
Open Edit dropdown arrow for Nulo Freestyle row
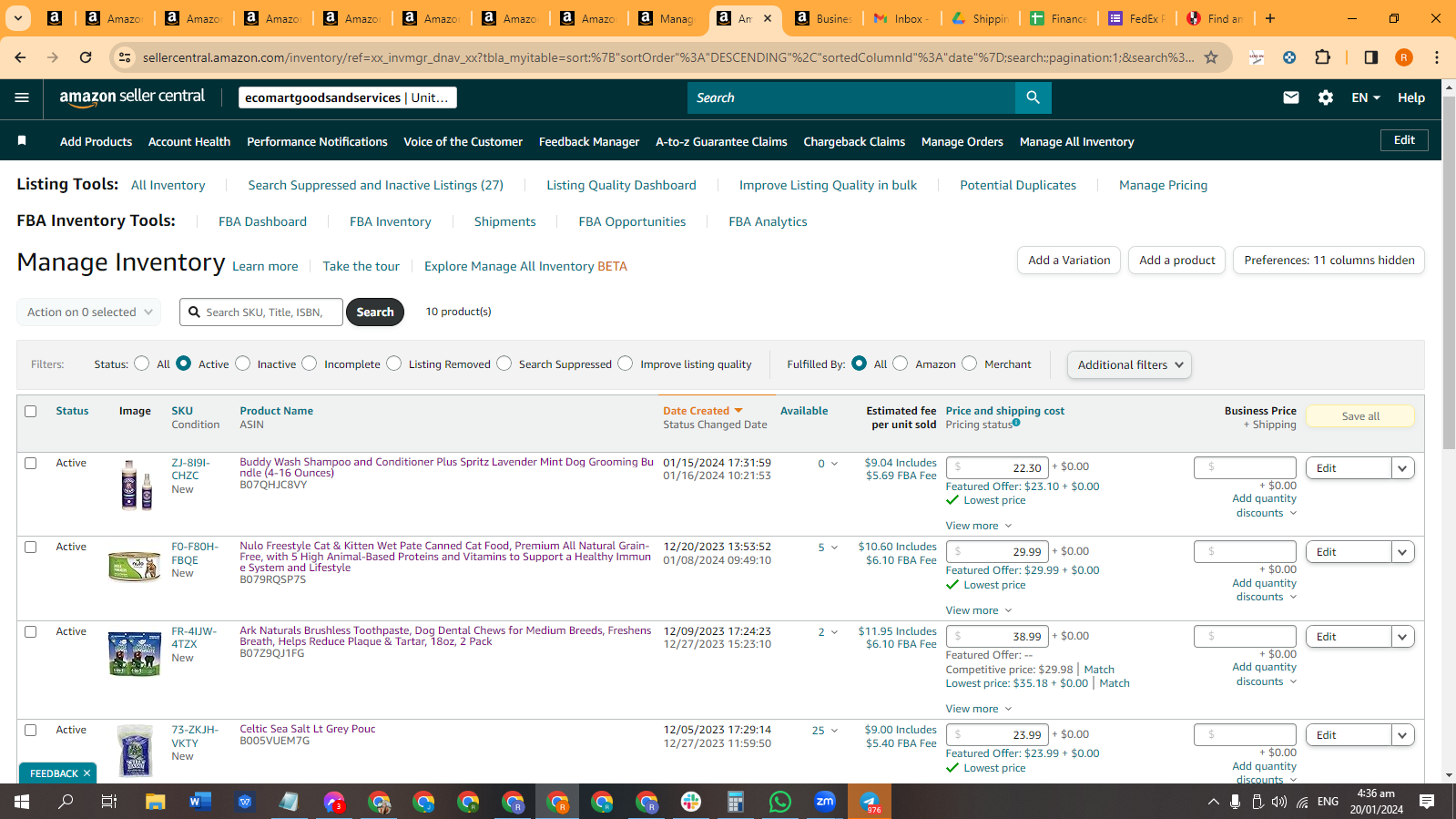click(1403, 552)
